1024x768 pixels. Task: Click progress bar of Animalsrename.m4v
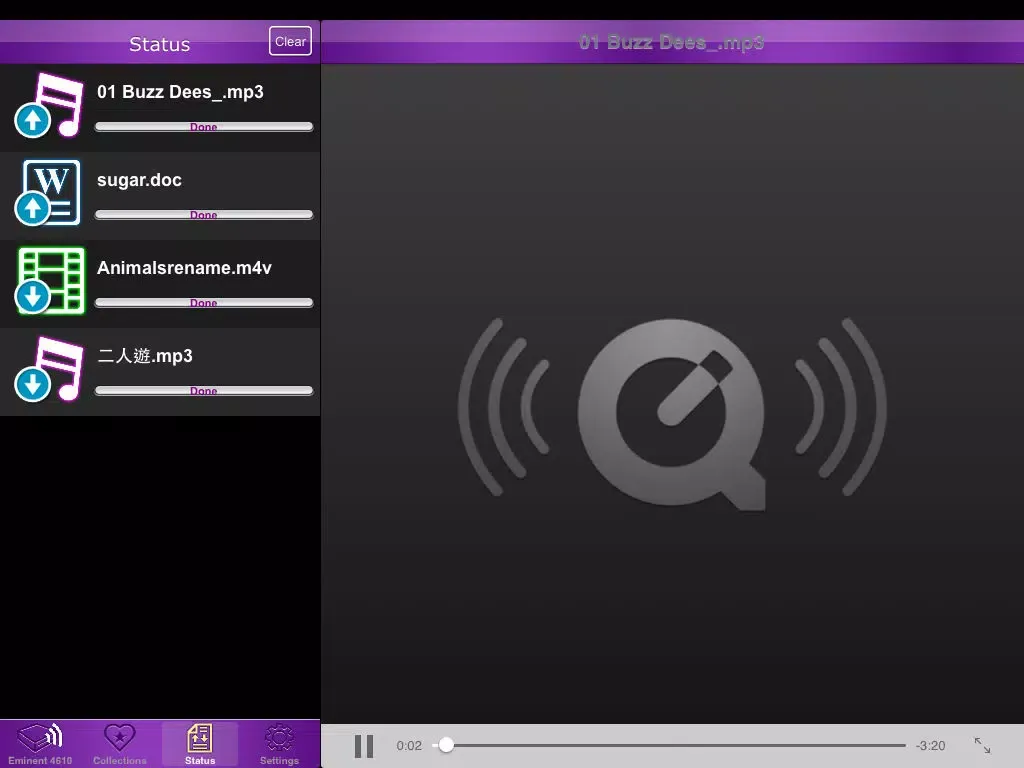click(x=204, y=302)
